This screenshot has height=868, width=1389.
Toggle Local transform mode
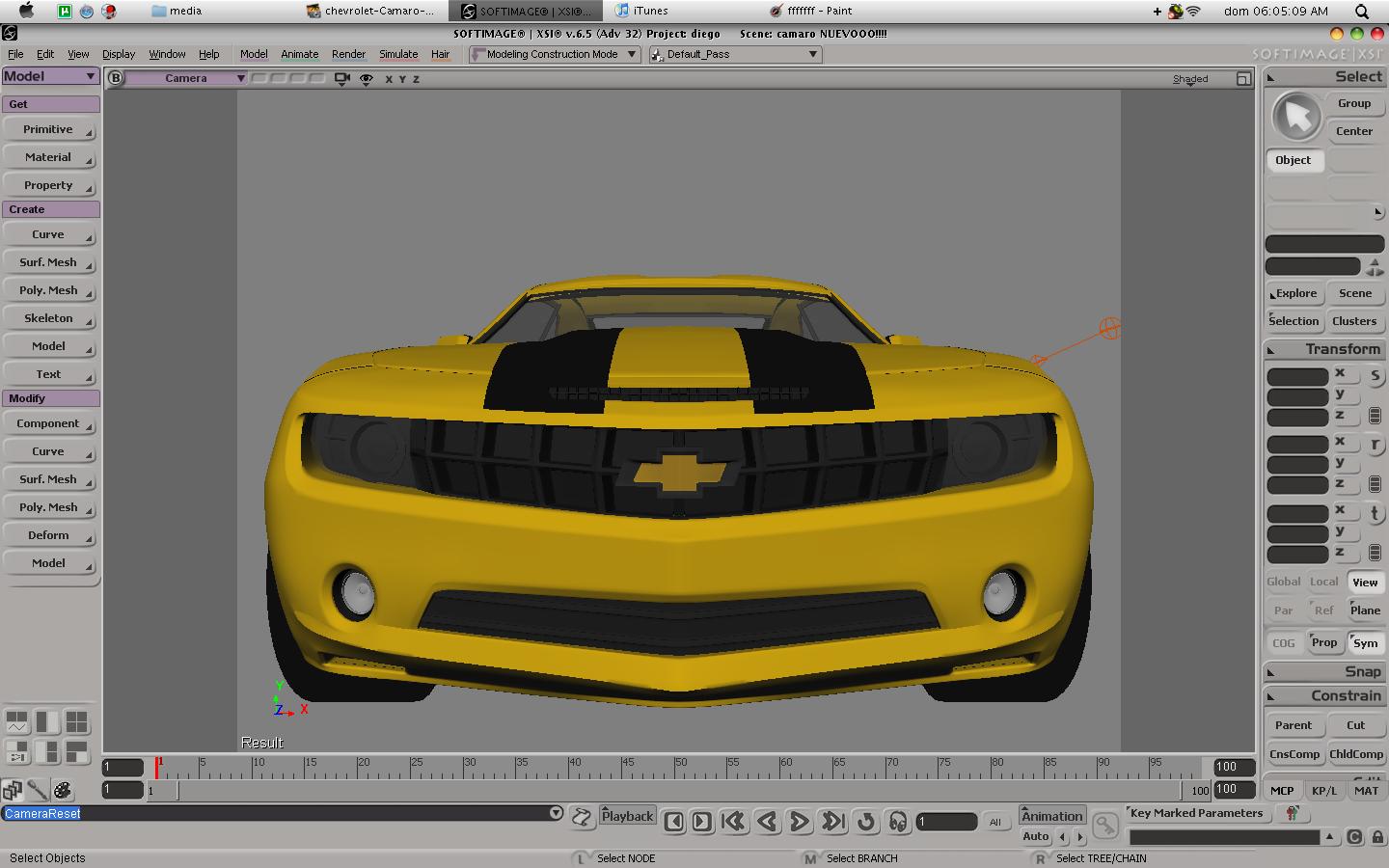coord(1323,582)
